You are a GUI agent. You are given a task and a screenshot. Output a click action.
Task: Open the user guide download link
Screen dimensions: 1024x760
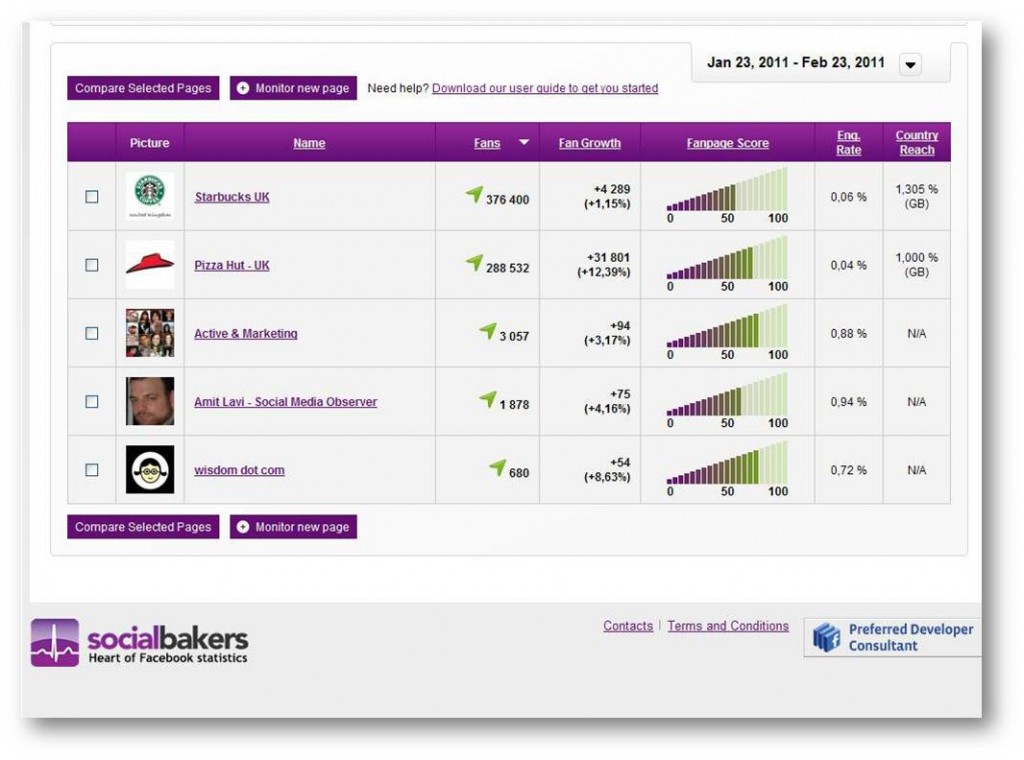(x=545, y=88)
